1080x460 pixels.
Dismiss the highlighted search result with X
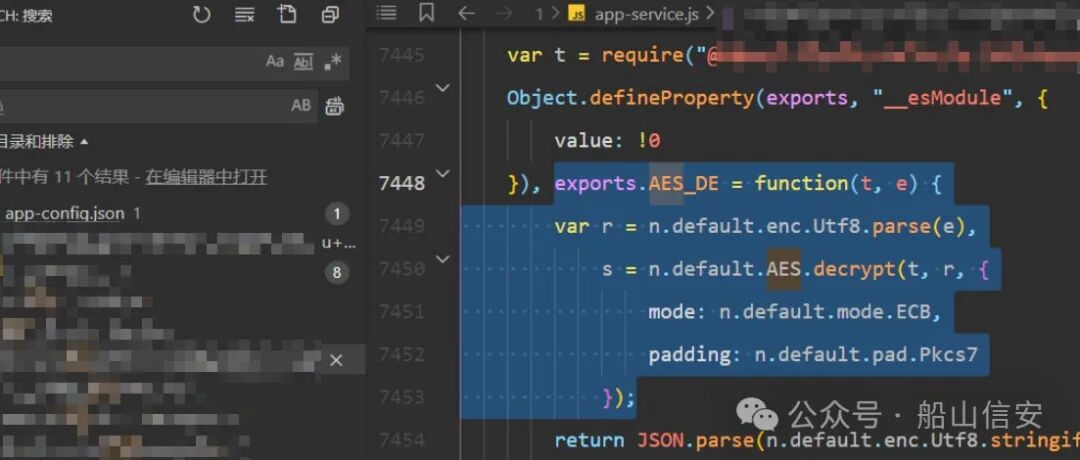pyautogui.click(x=336, y=360)
